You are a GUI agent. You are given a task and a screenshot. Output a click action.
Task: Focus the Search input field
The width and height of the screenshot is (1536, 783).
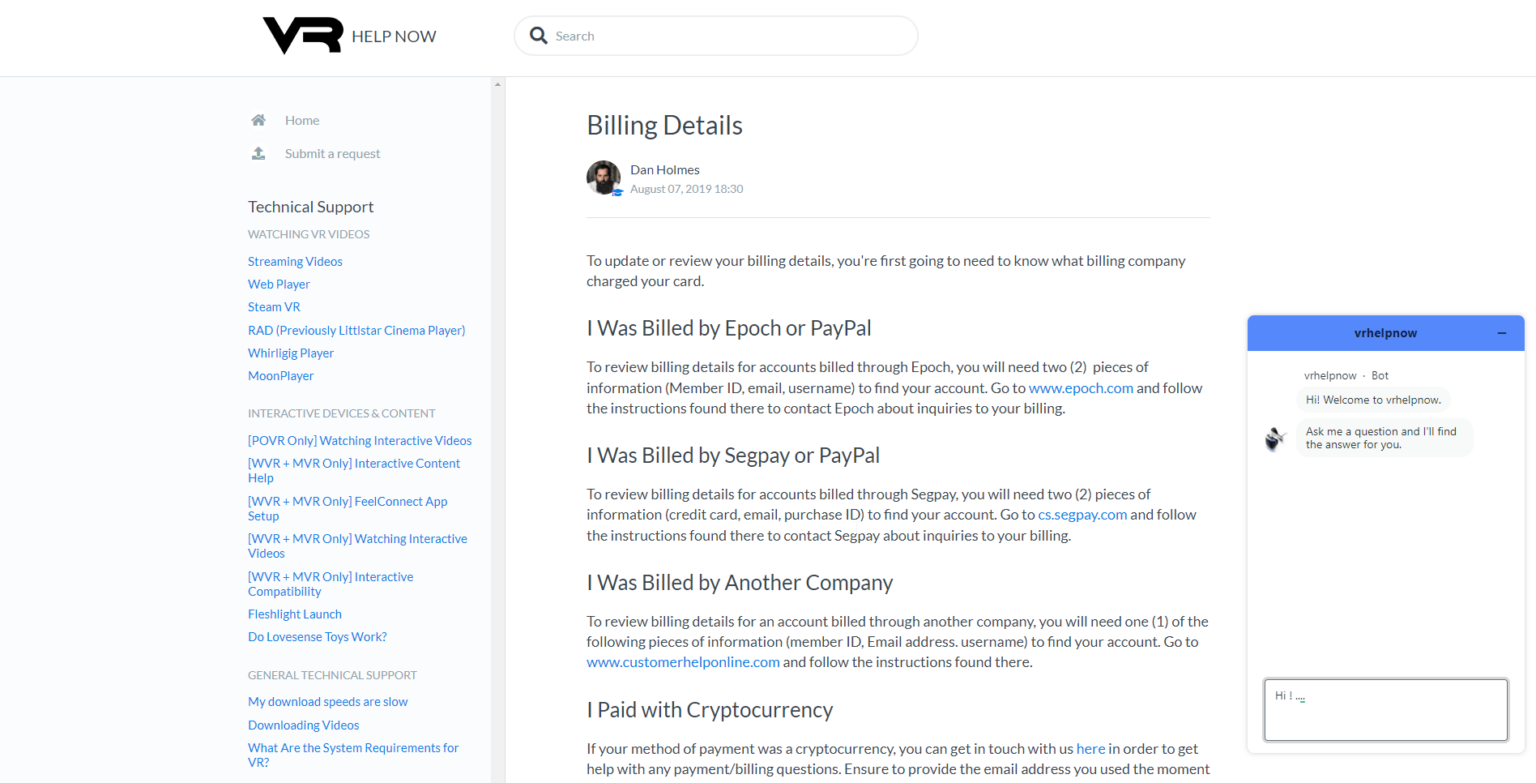[x=730, y=36]
